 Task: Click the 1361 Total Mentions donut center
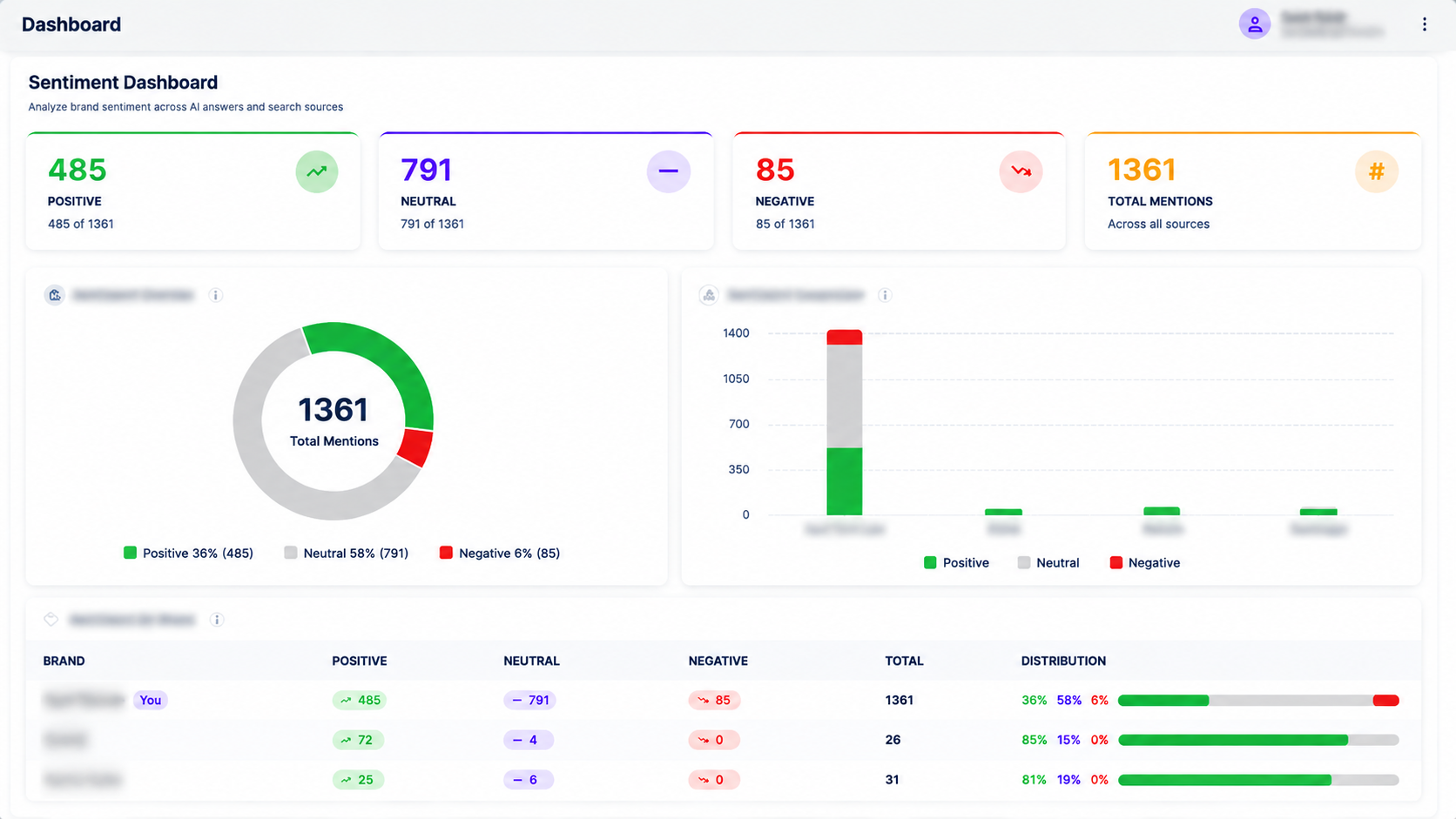(x=334, y=420)
